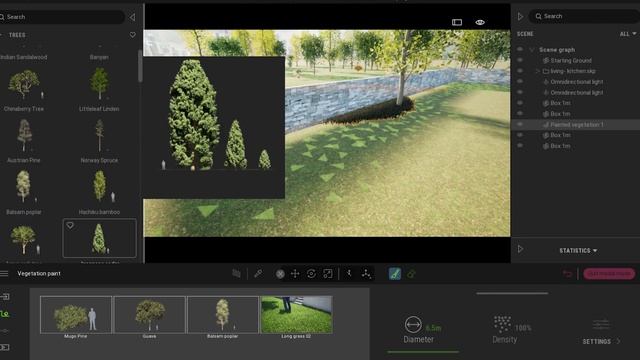Click the library Search field on the left

[x=62, y=17]
